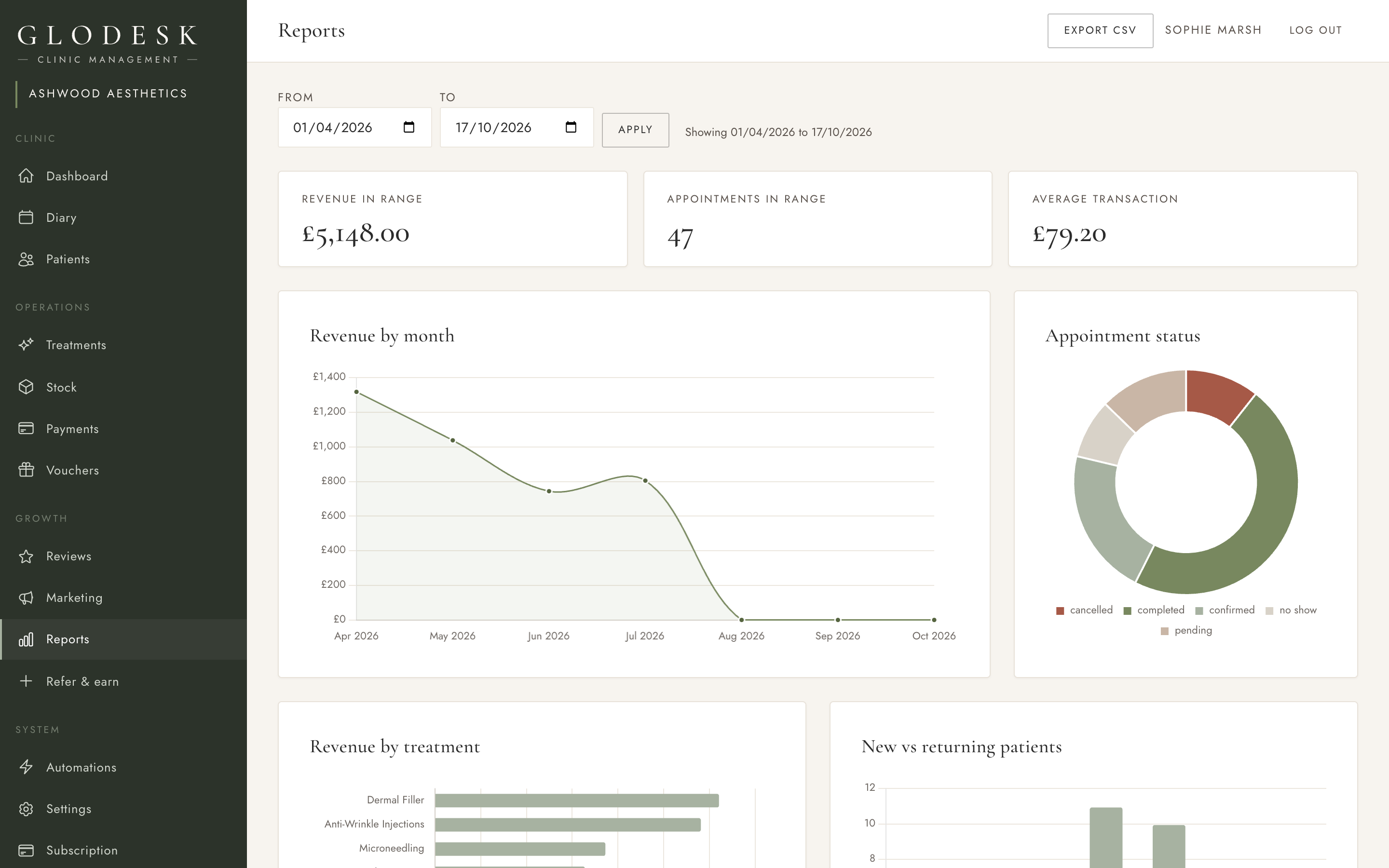This screenshot has height=868, width=1389.
Task: Click the From date field 01/04/2026
Action: point(354,127)
